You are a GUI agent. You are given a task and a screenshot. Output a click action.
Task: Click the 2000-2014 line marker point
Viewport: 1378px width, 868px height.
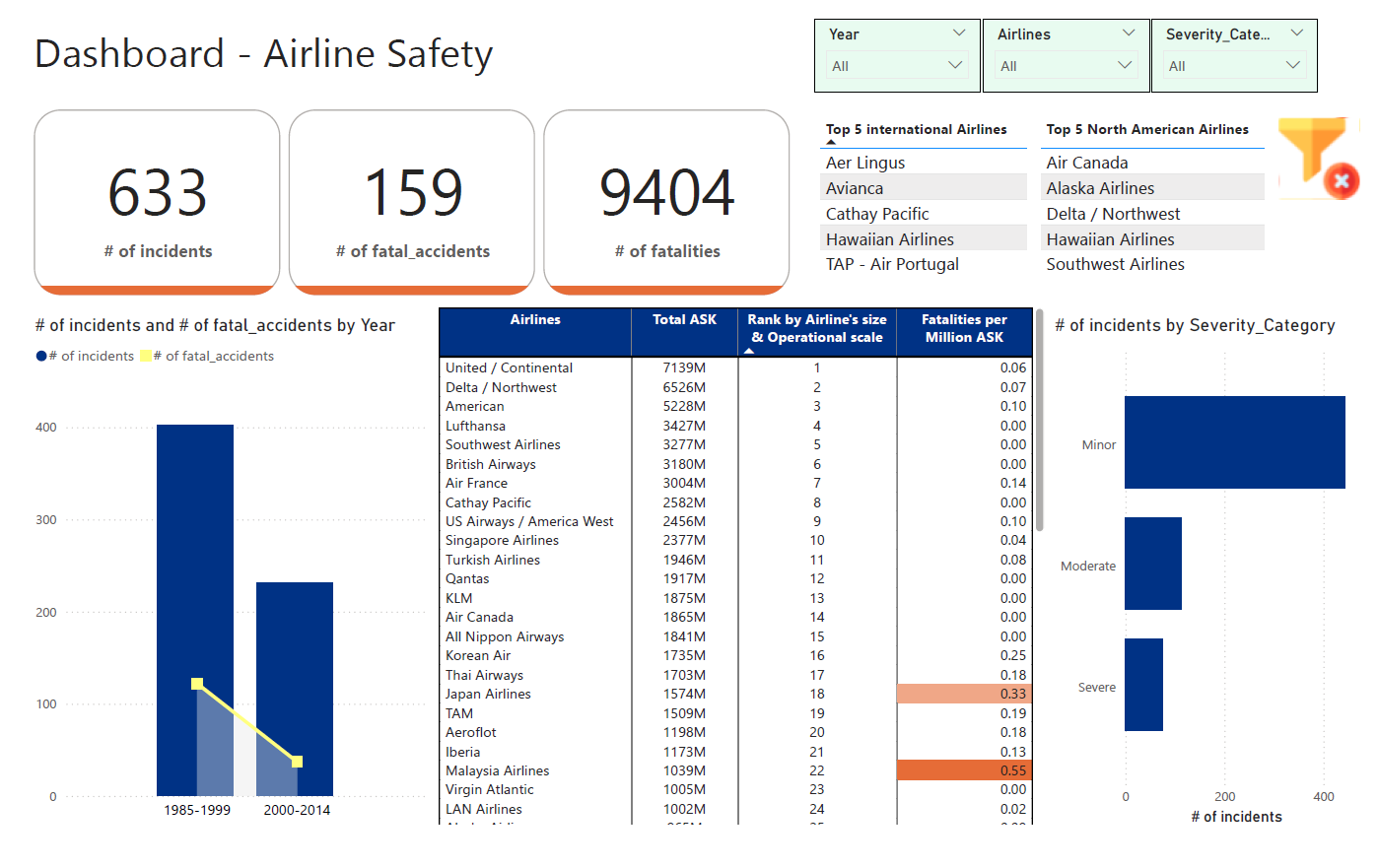click(x=297, y=762)
